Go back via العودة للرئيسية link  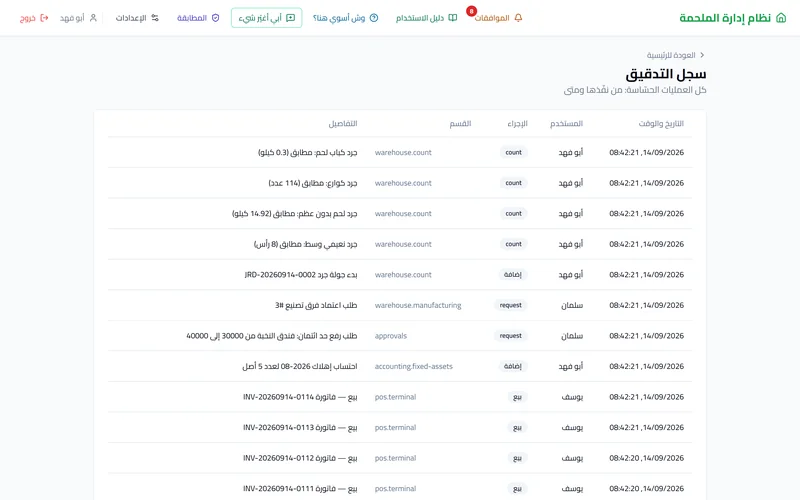(671, 55)
